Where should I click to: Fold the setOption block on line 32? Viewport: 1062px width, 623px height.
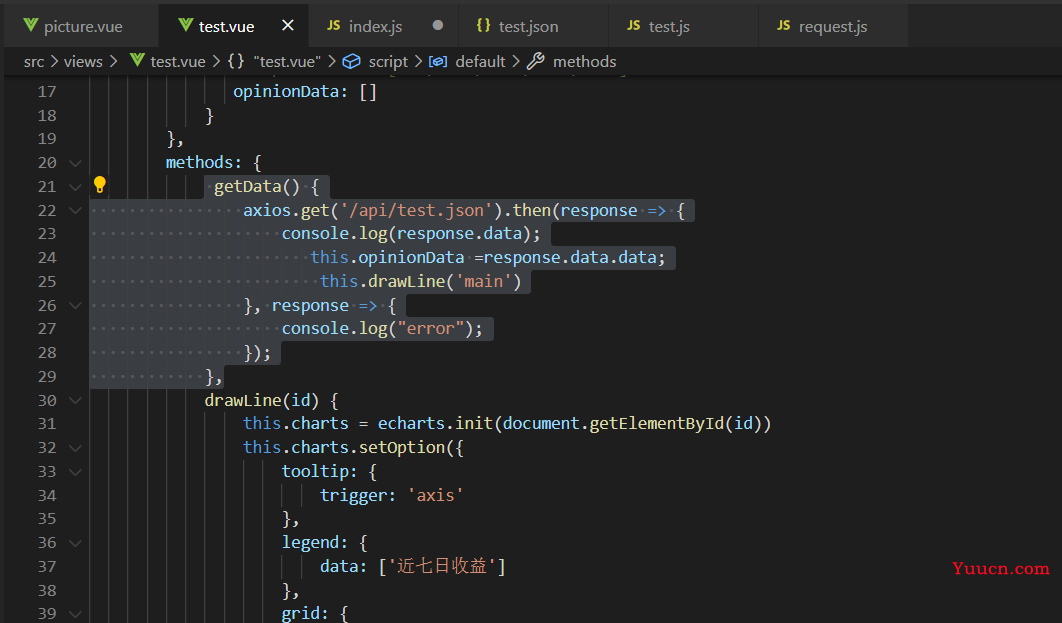pos(75,448)
